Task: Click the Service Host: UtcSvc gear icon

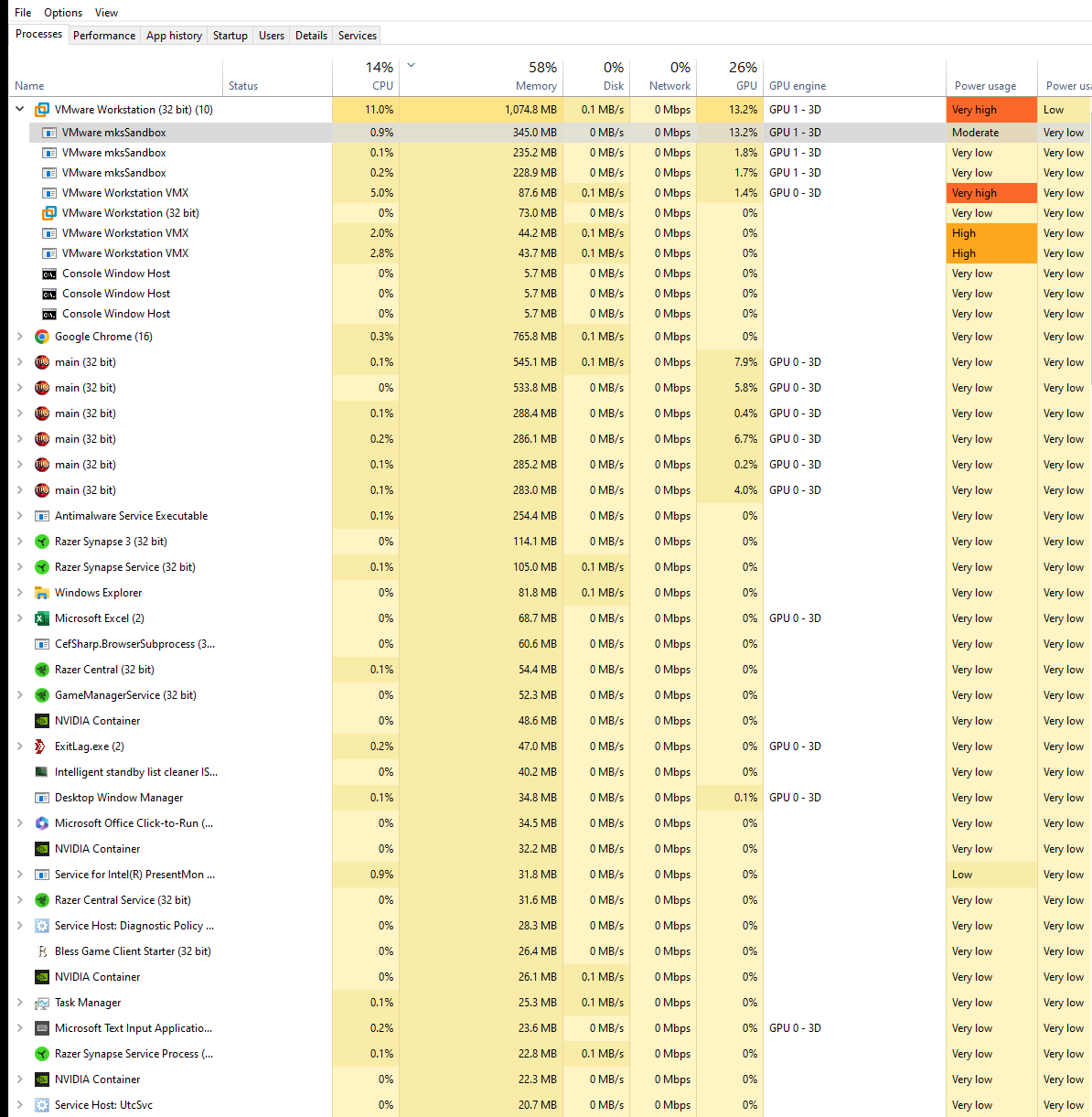Action: coord(41,1105)
